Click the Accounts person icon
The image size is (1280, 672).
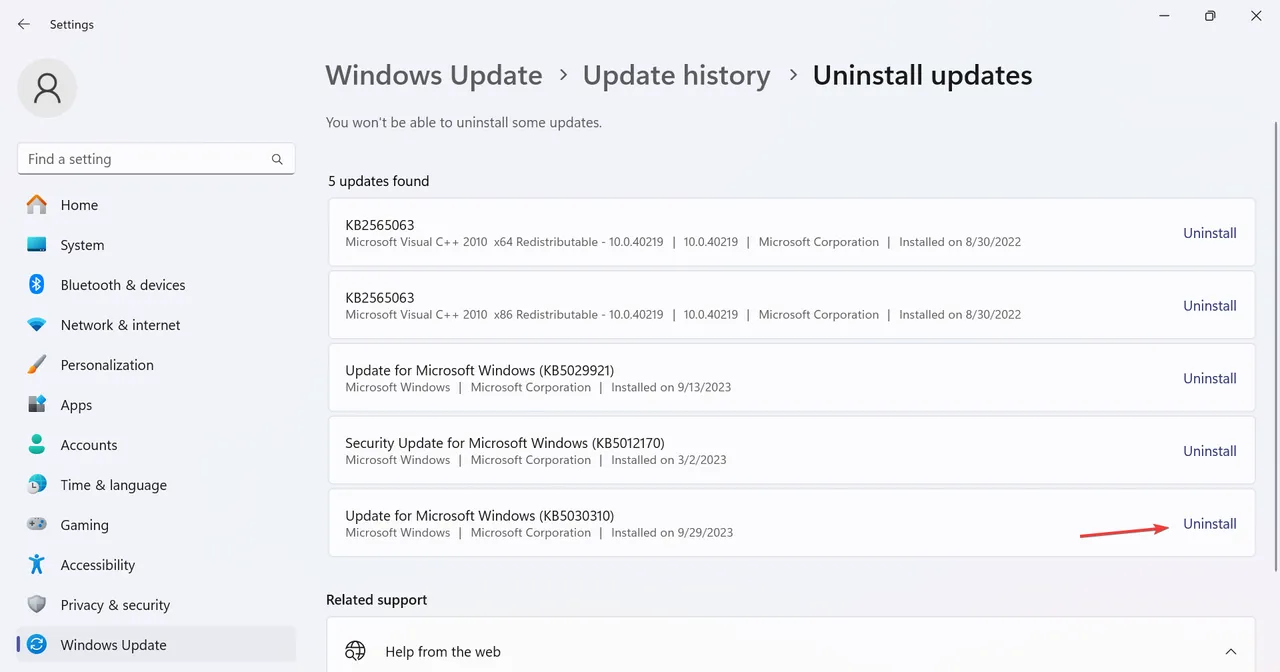point(37,445)
